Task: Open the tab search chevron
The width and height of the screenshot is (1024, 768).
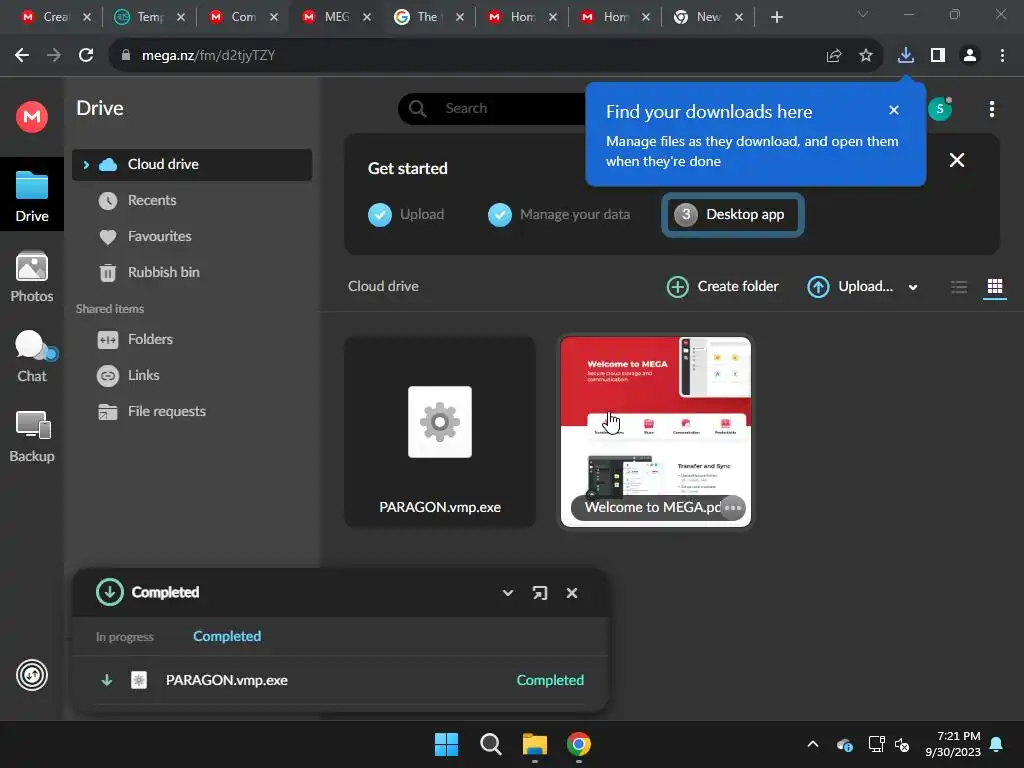Action: (863, 14)
